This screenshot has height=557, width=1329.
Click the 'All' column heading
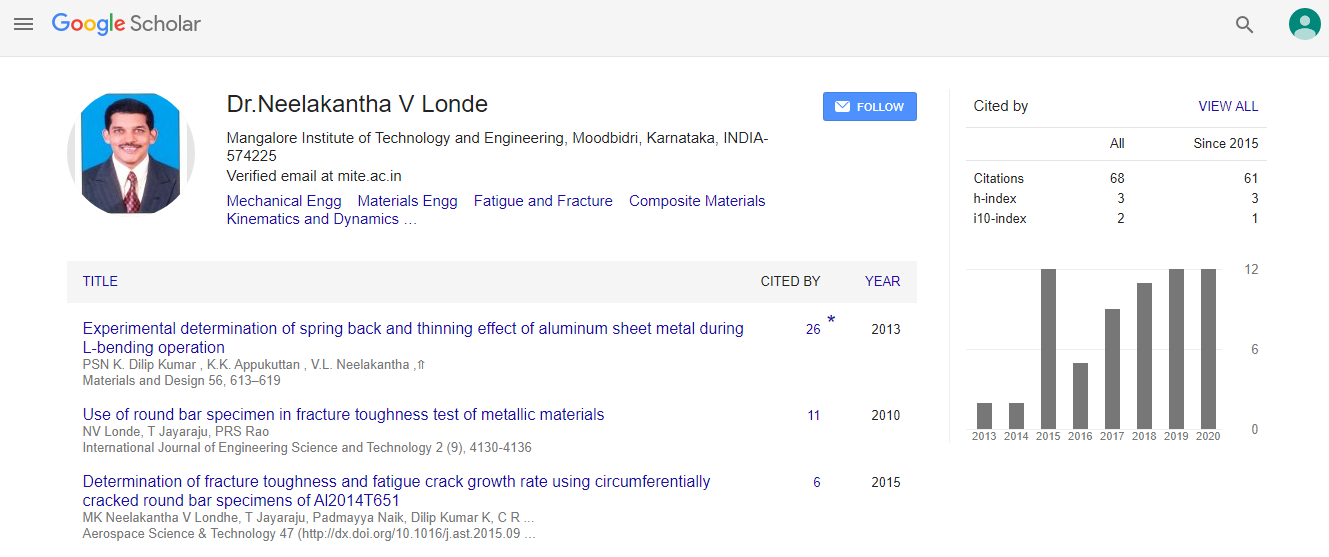click(x=1117, y=143)
